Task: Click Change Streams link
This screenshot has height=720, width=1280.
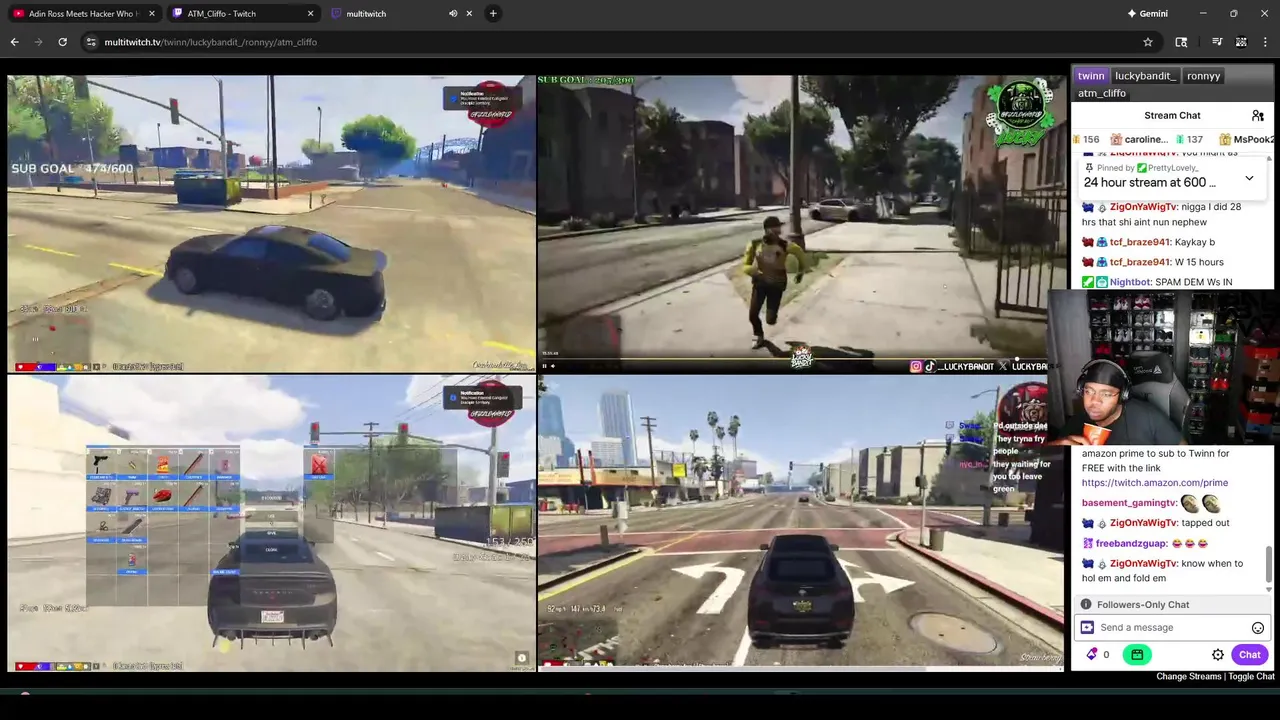Action: point(1189,677)
